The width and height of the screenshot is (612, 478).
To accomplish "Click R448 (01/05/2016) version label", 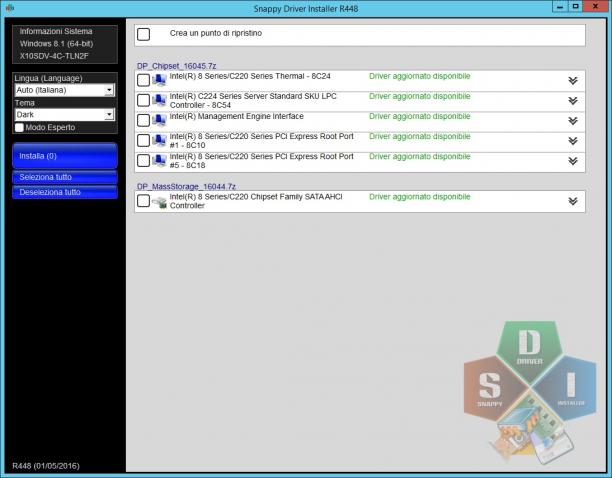I will [46, 466].
